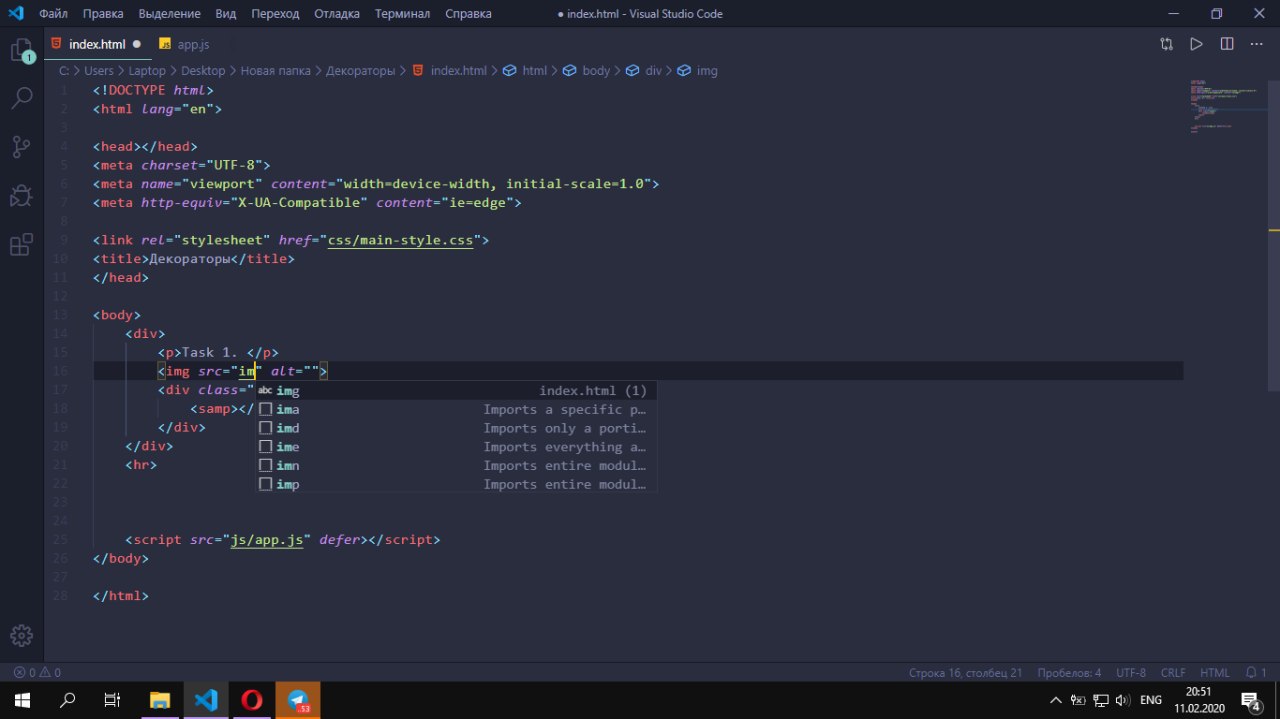Select the imp suggestion in list
The width and height of the screenshot is (1280, 719).
point(454,485)
